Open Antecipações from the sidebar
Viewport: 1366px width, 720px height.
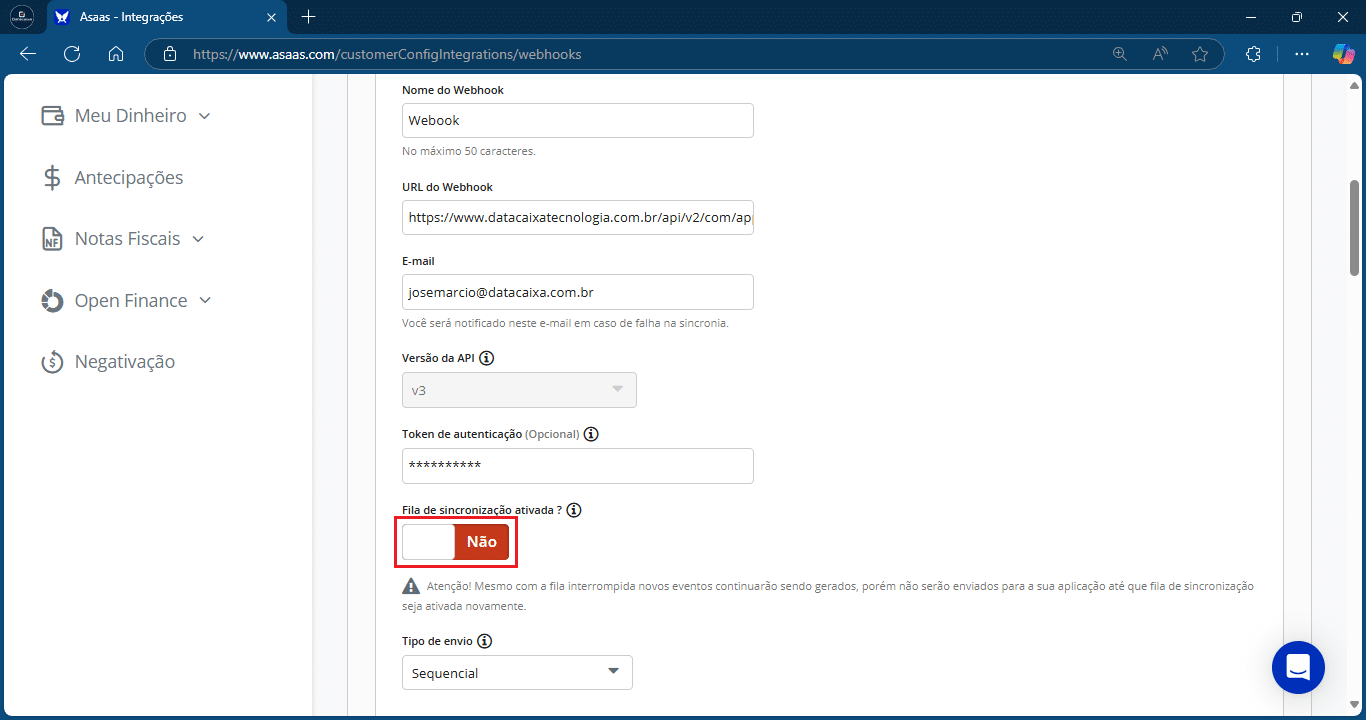[112, 178]
